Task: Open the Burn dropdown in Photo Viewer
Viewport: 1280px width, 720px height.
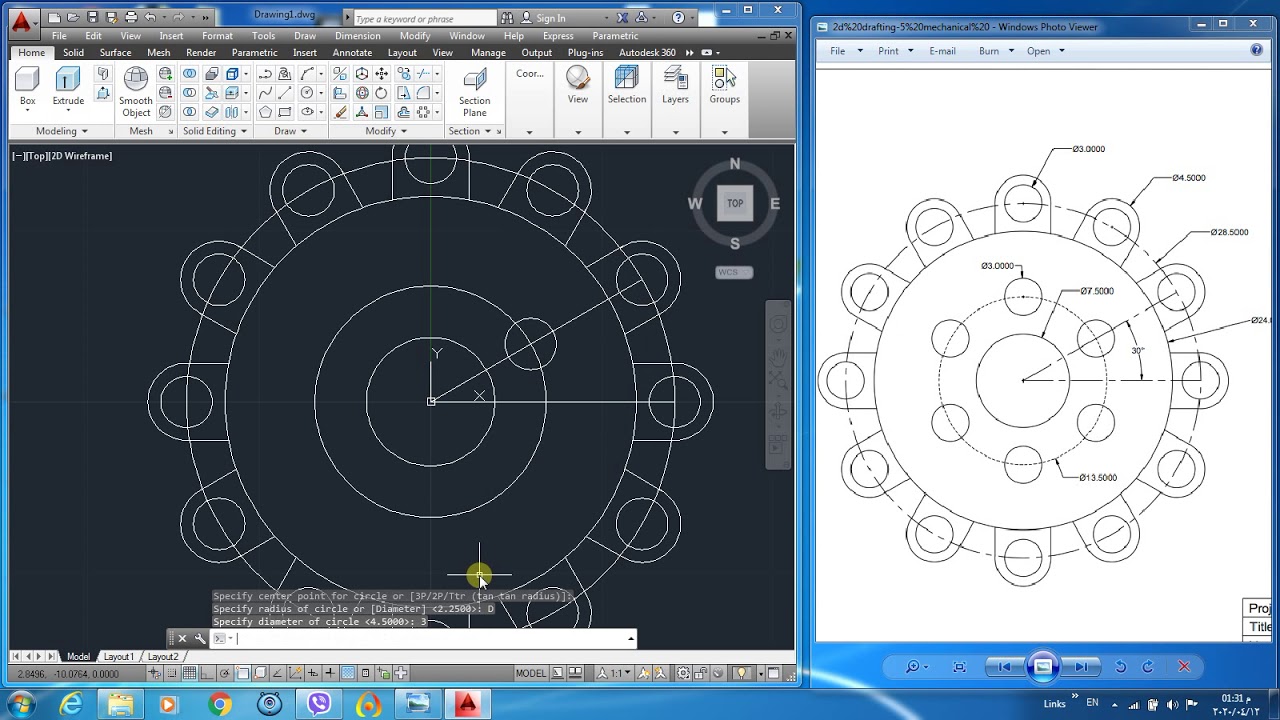Action: [995, 51]
